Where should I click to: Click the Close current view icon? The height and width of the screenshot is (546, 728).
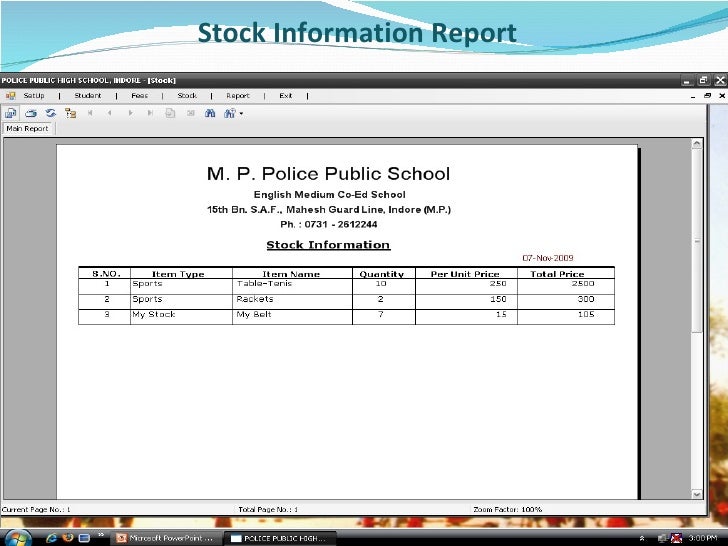click(191, 113)
